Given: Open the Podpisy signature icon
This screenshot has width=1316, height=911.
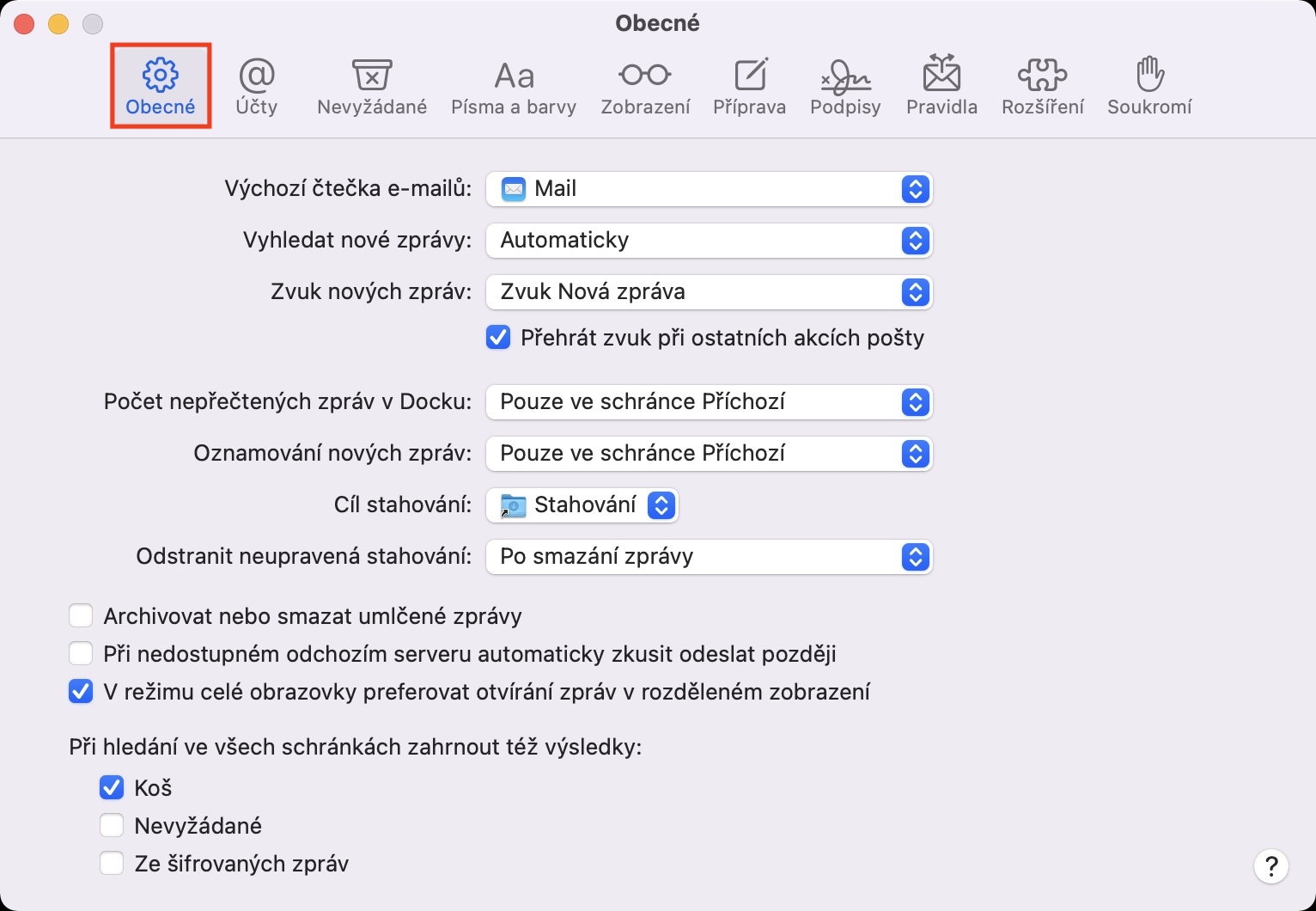Looking at the screenshot, I should pos(845,76).
